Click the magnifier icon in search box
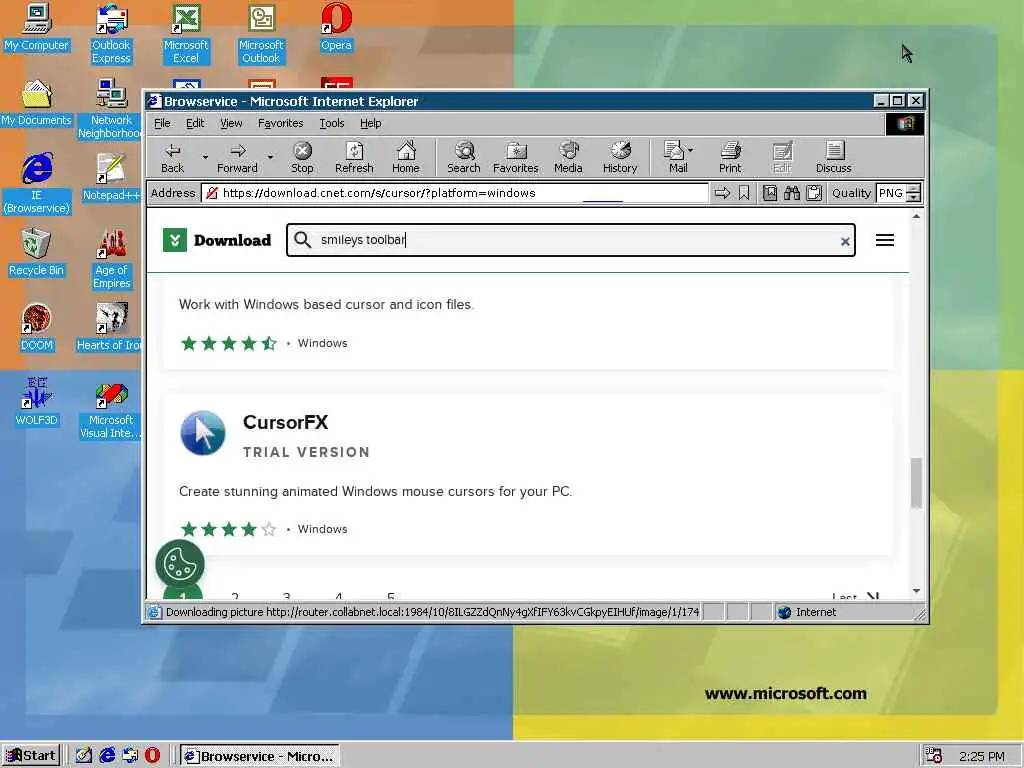 (x=302, y=240)
